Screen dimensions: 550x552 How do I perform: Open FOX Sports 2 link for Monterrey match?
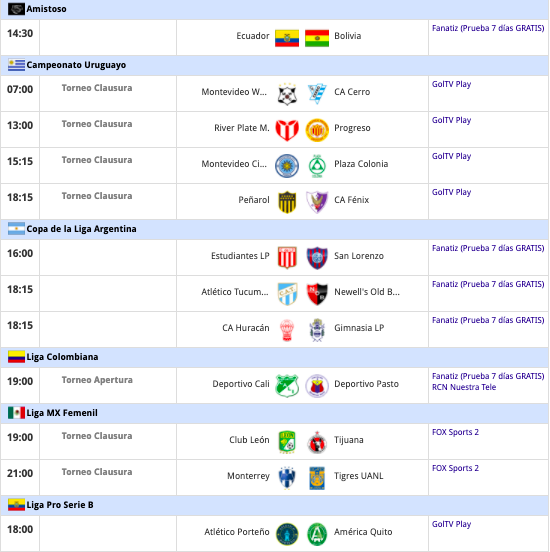click(455, 468)
